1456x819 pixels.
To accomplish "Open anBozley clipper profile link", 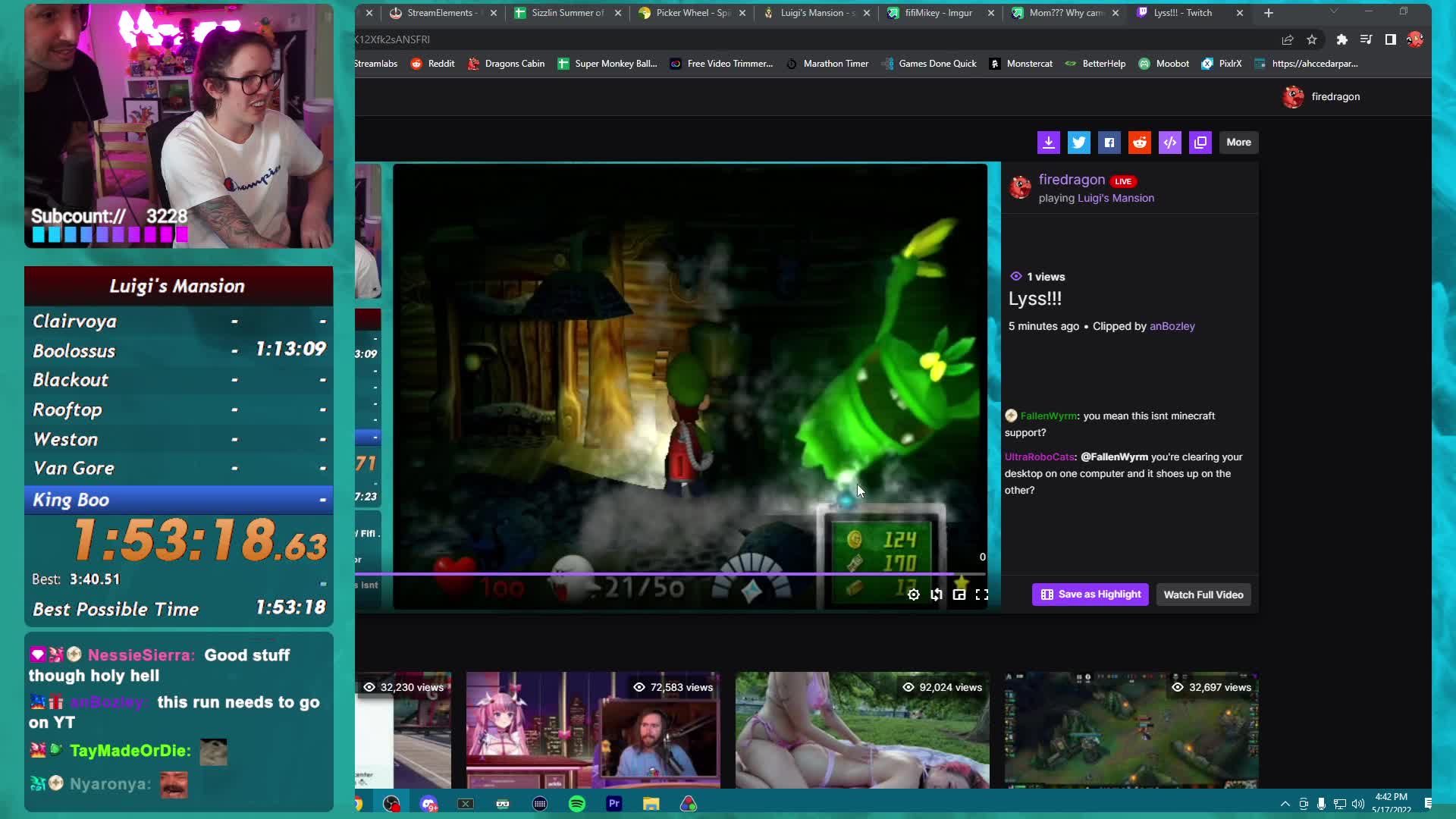I will coord(1172,326).
